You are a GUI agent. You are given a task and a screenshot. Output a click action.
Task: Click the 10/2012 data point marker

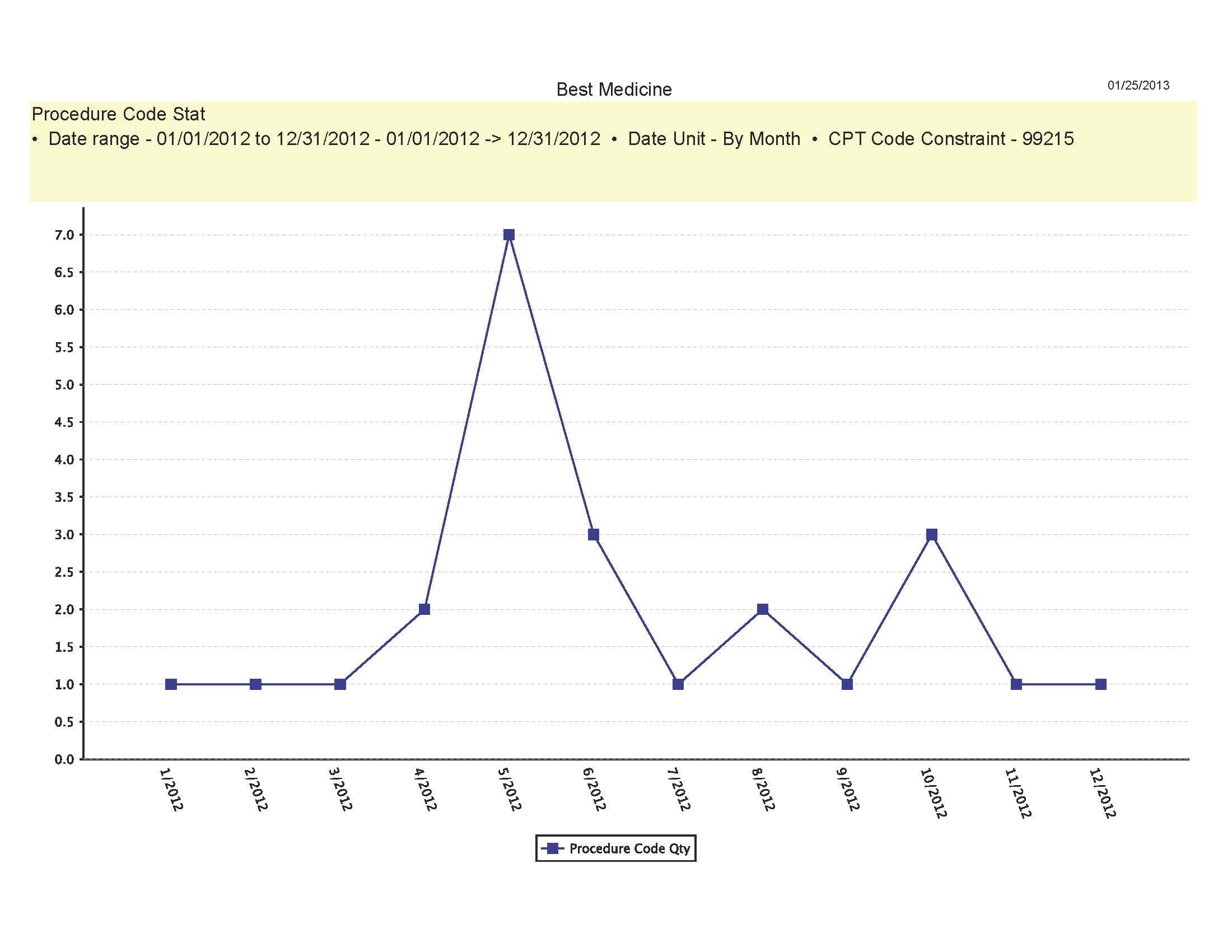click(x=932, y=534)
